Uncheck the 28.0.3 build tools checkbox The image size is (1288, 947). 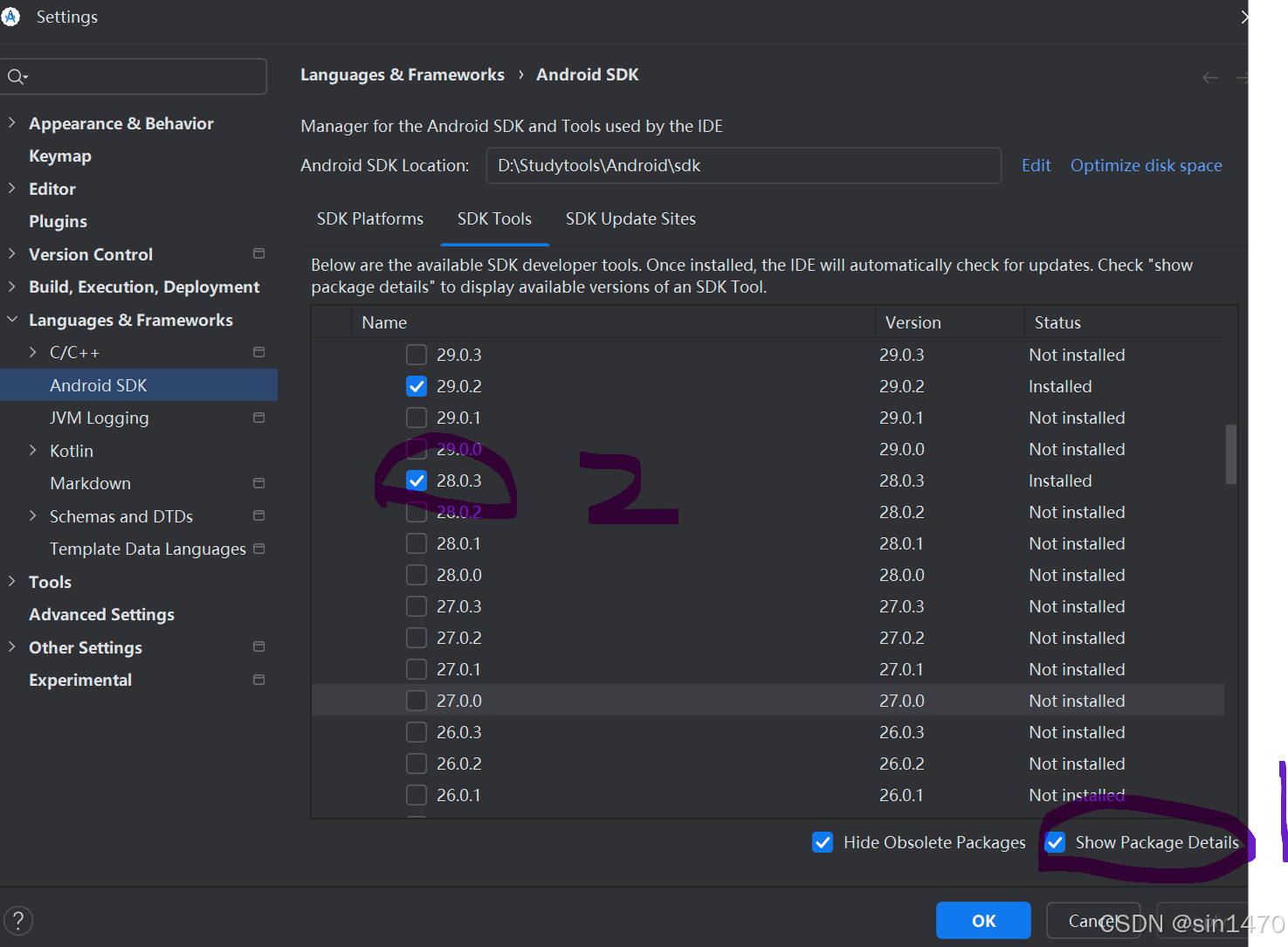(x=417, y=480)
